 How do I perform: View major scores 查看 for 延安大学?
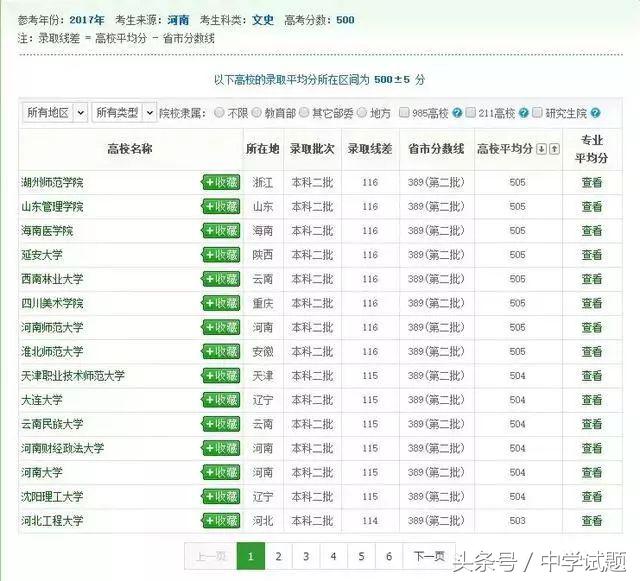click(592, 255)
